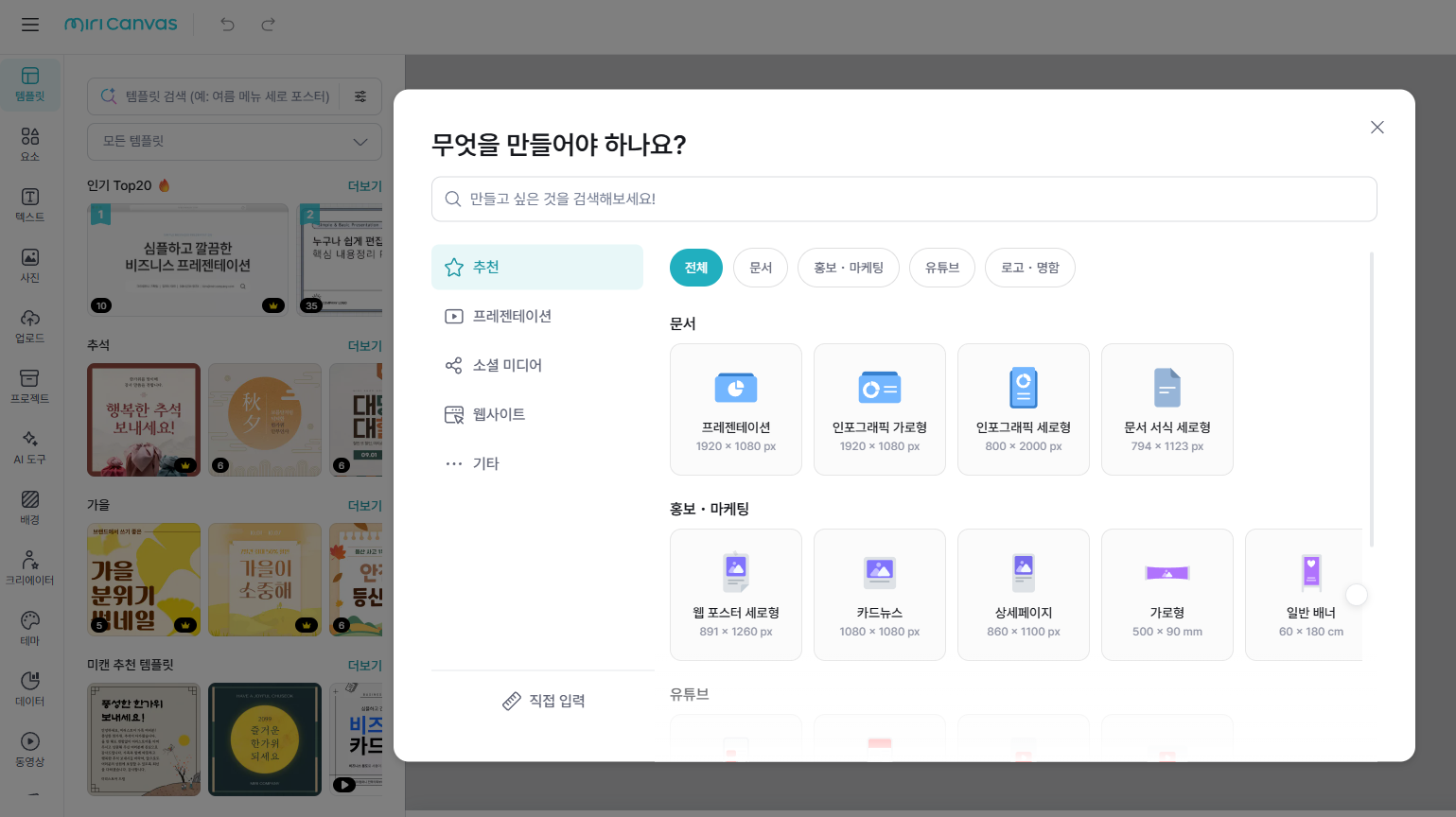The width and height of the screenshot is (1456, 817).
Task: Expand the 모든 템플릿 dropdown
Action: 235,142
